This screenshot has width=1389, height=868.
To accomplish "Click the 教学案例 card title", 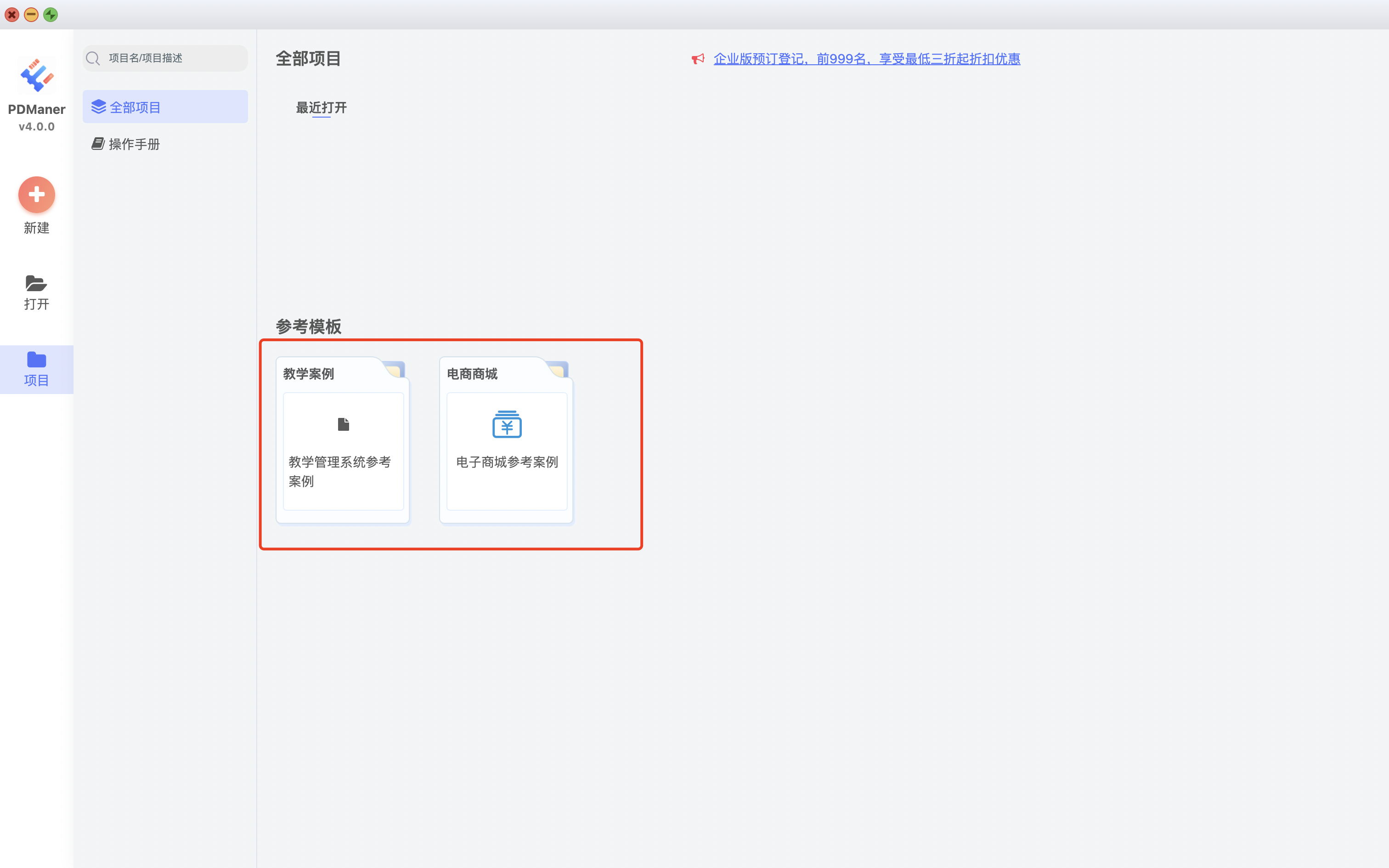I will click(x=309, y=374).
